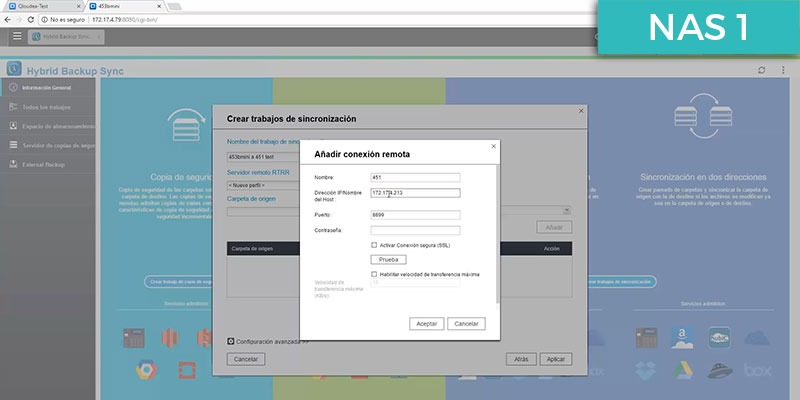Click the UFO-shaped cloud service icon

[x=720, y=370]
